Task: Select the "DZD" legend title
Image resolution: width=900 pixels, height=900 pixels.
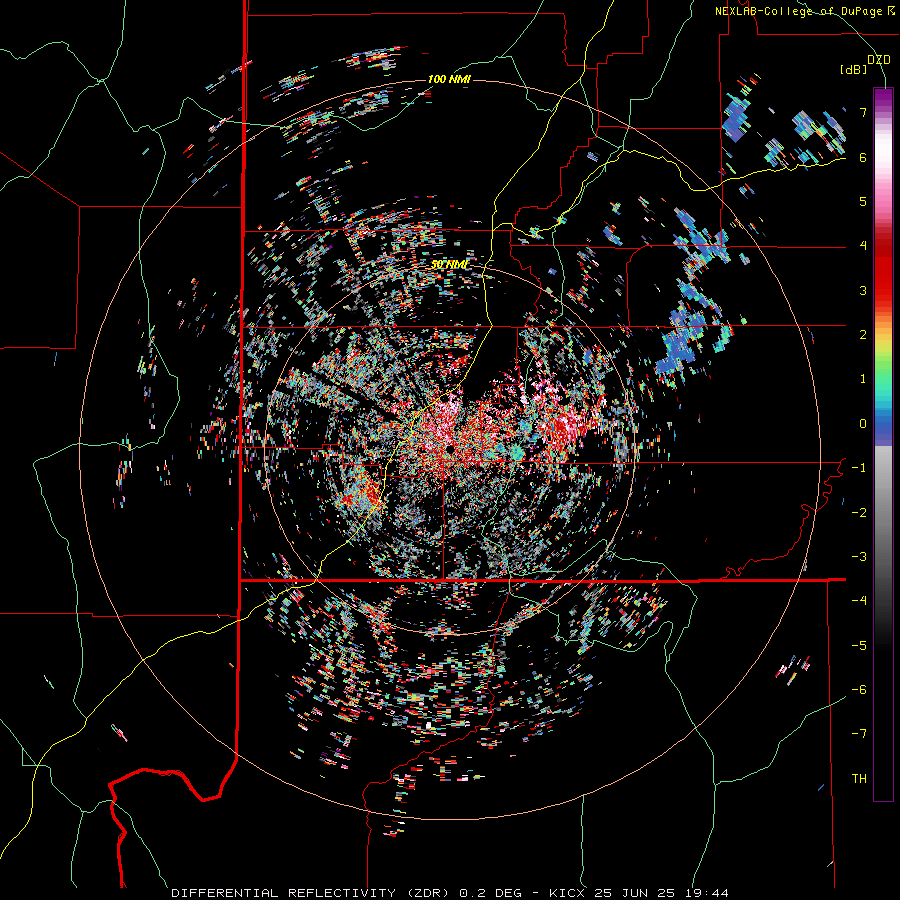Action: tap(879, 60)
